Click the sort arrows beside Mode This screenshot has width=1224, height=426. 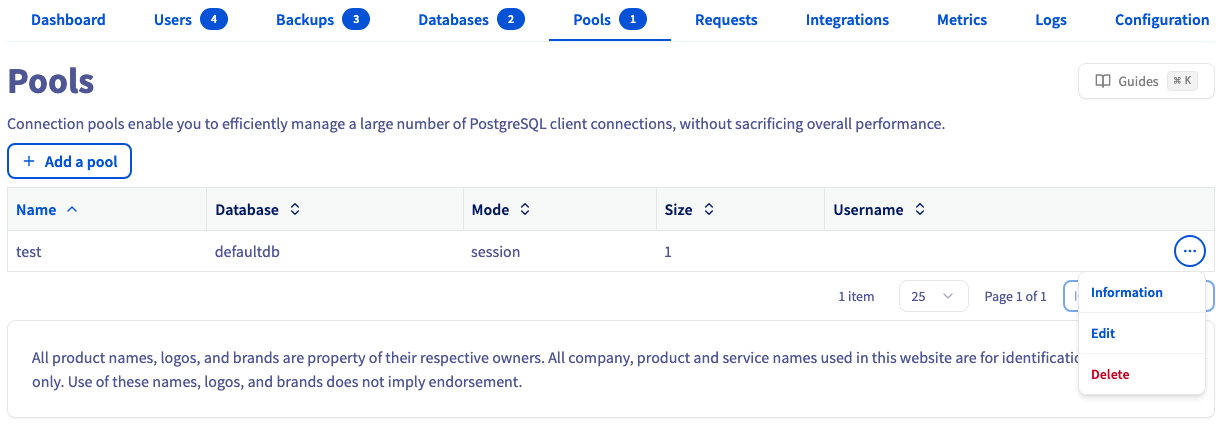(x=525, y=210)
